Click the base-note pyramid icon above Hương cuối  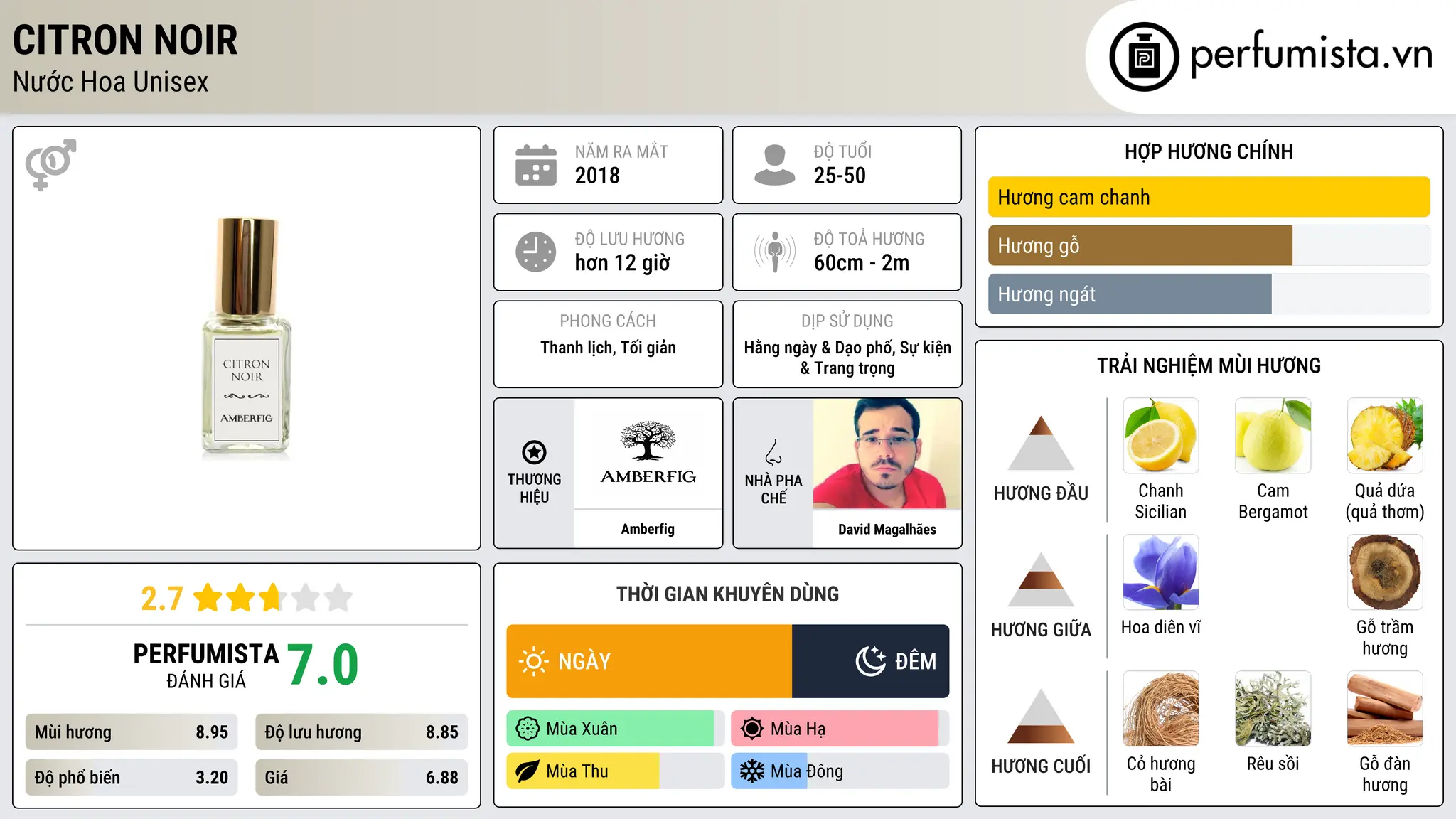coord(1041,715)
